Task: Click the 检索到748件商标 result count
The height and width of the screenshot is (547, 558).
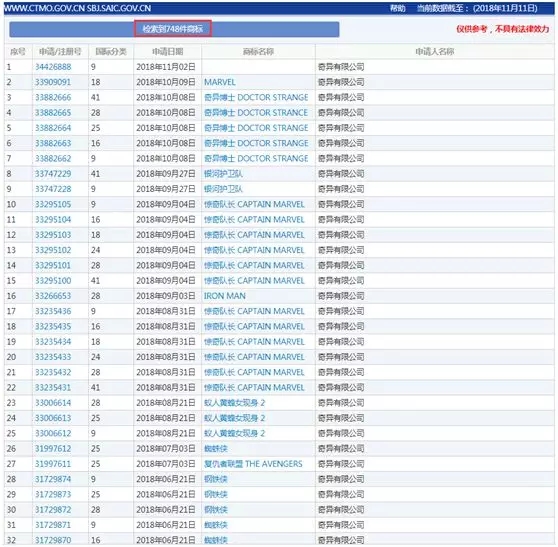Action: point(173,29)
